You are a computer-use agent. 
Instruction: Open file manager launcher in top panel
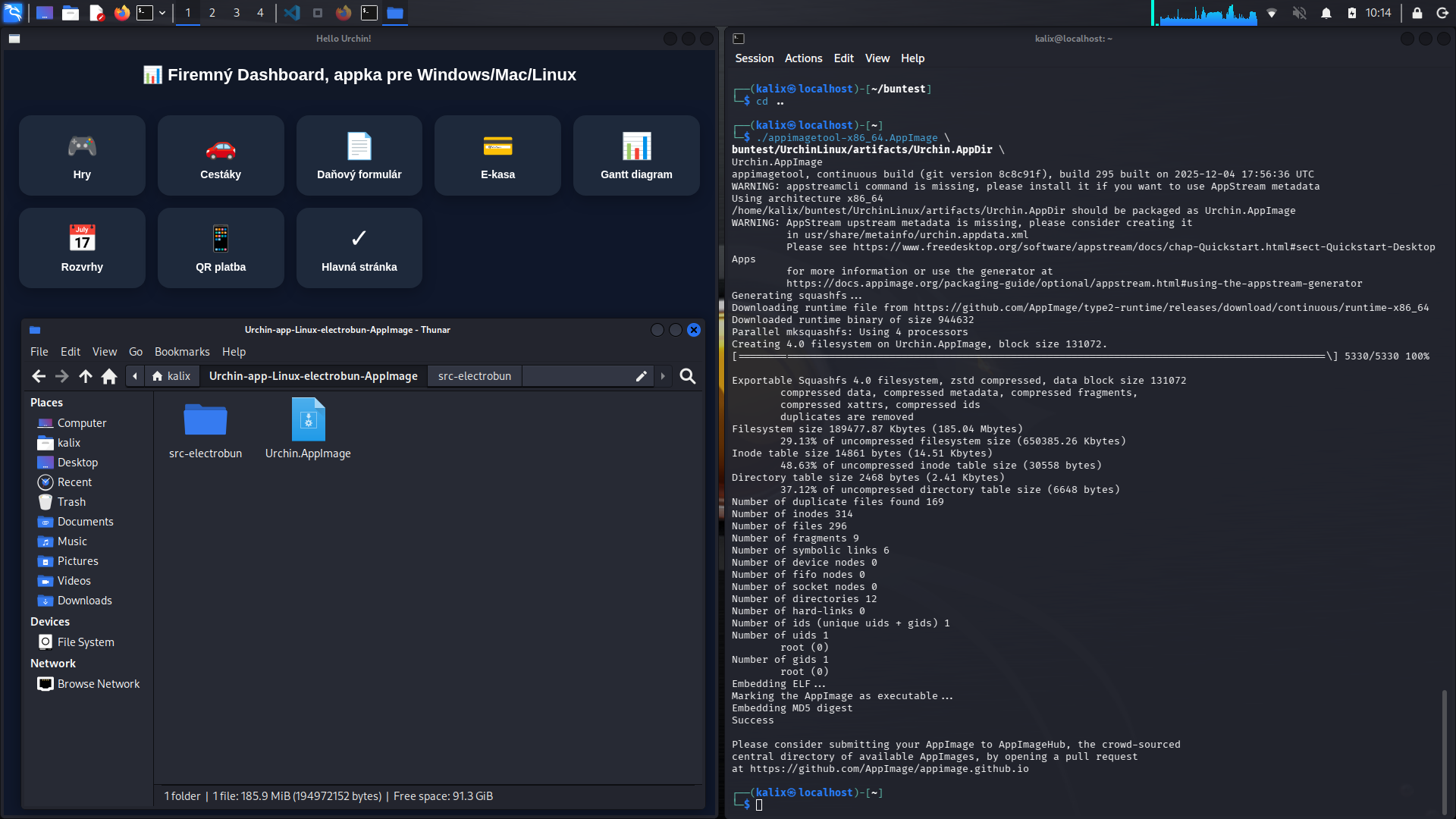pyautogui.click(x=71, y=13)
